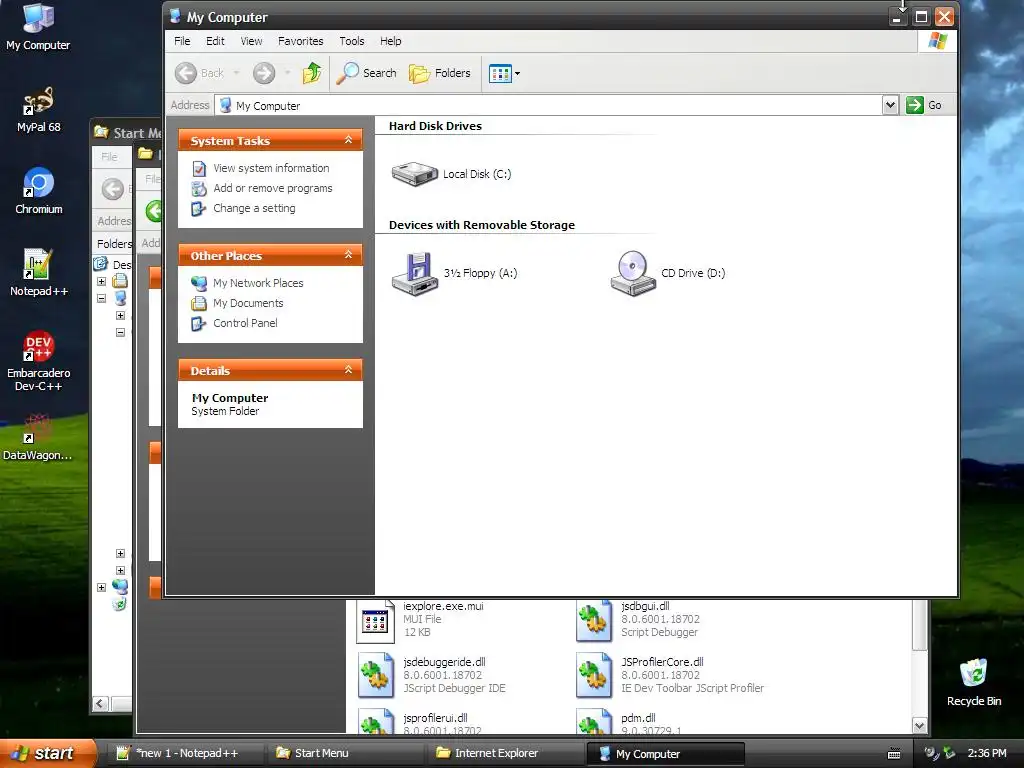This screenshot has height=768, width=1024.
Task: Open the Tools menu
Action: coord(351,41)
